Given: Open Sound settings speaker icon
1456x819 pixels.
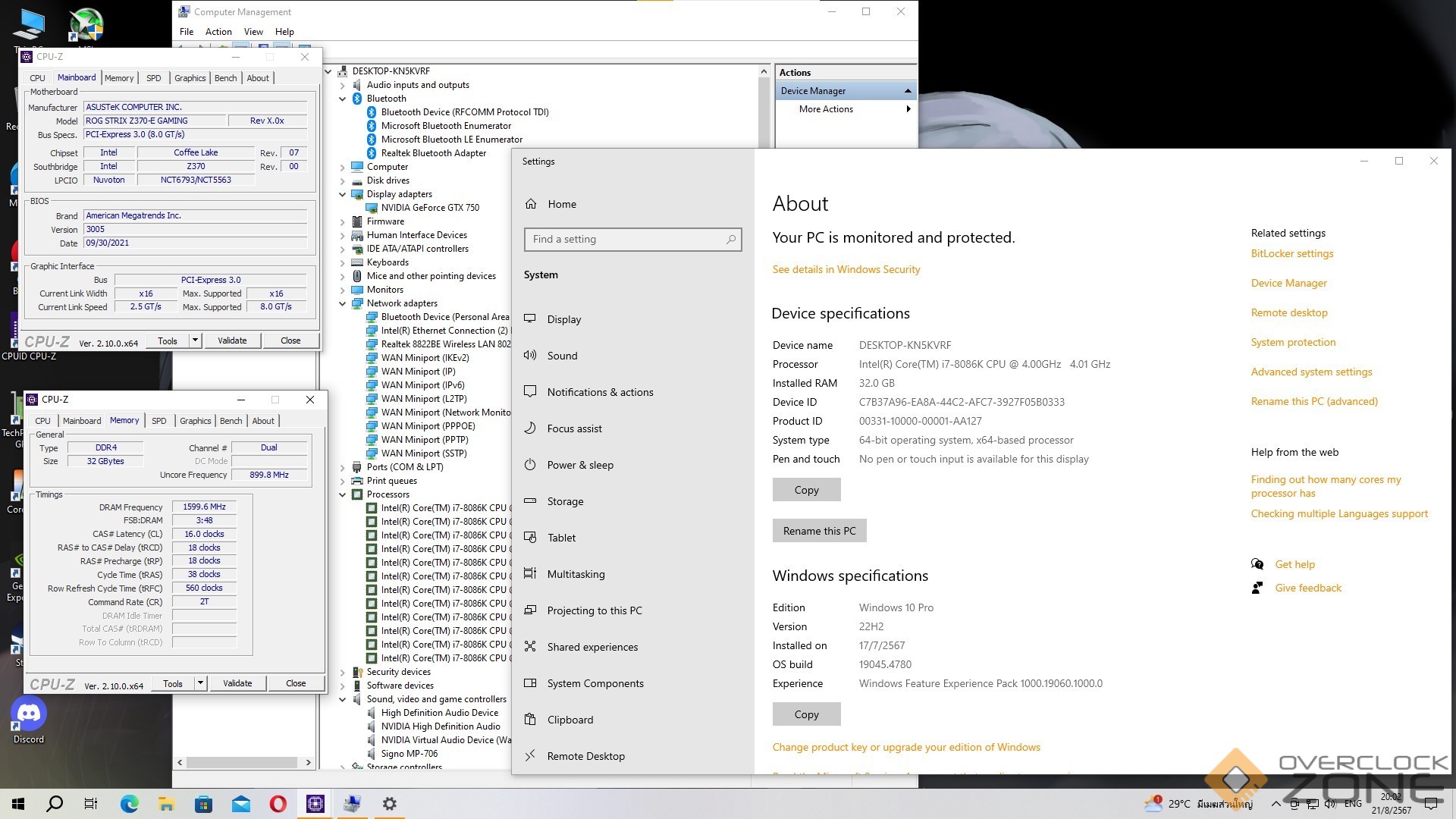Looking at the screenshot, I should (x=530, y=356).
